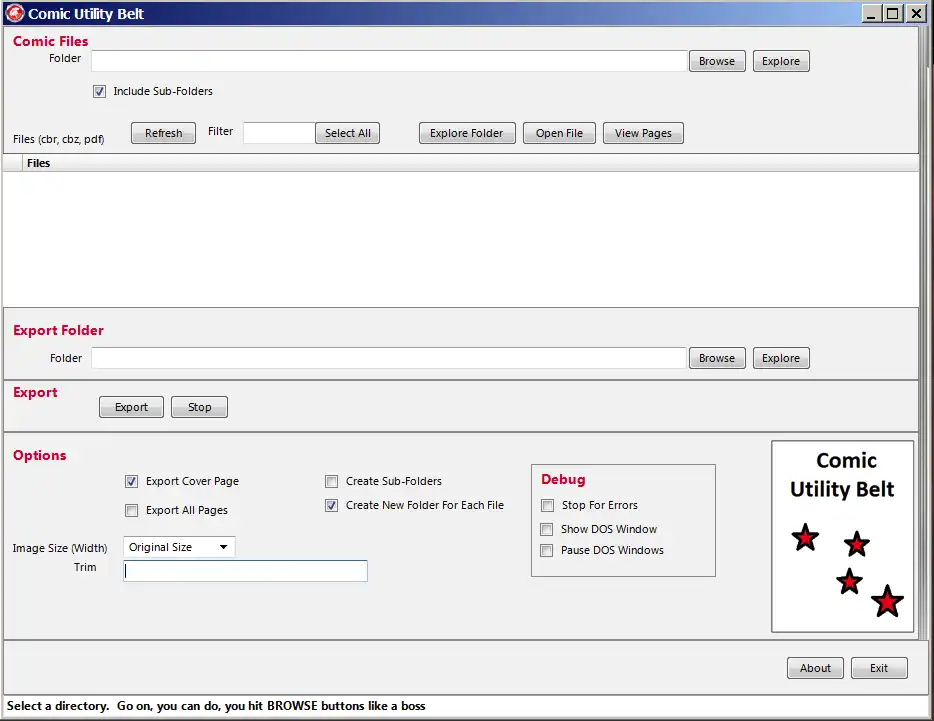Tick Pause DOS Windows checkbox
The width and height of the screenshot is (934, 721).
(x=546, y=550)
